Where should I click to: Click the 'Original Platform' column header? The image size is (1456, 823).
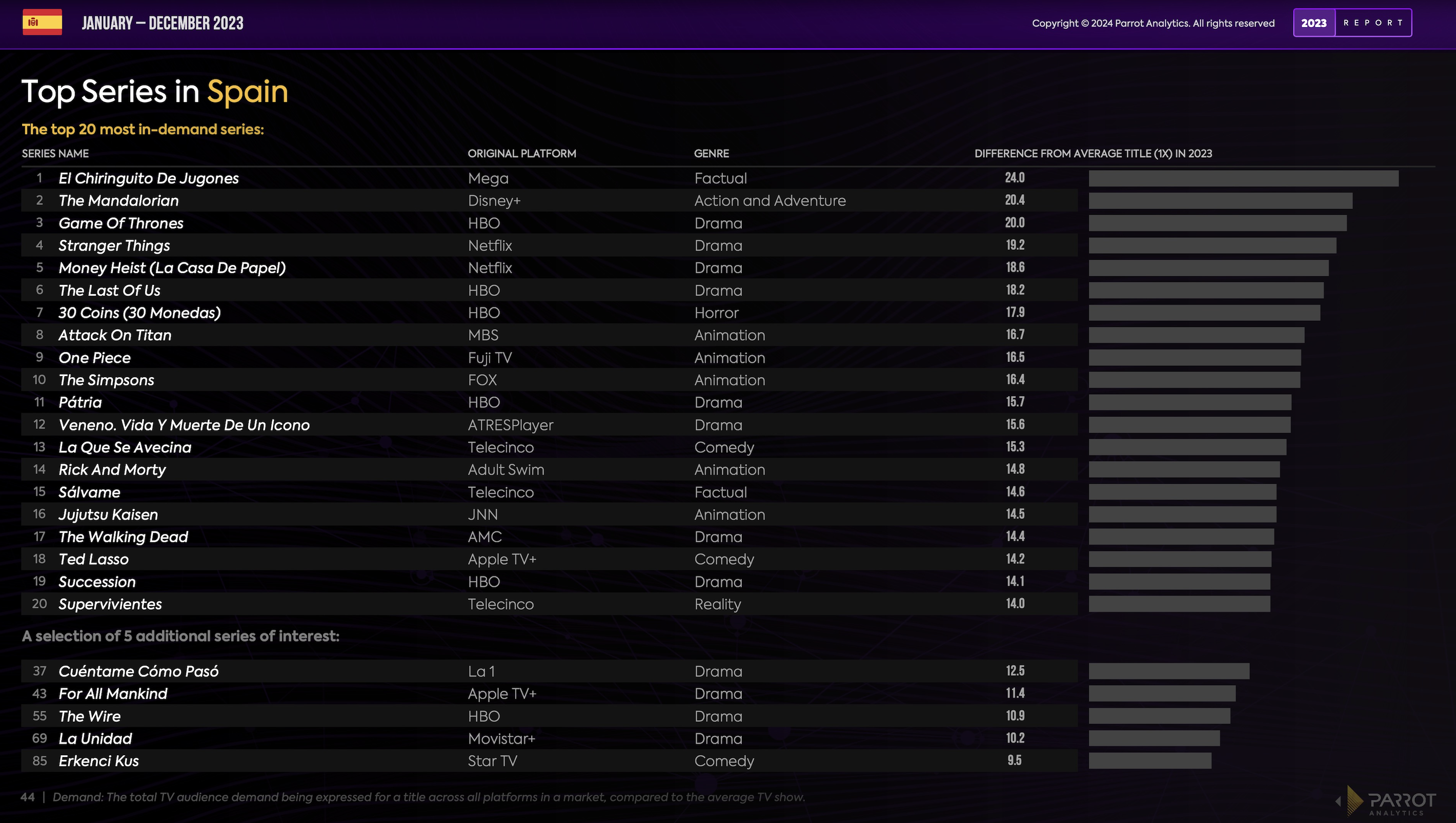(522, 153)
